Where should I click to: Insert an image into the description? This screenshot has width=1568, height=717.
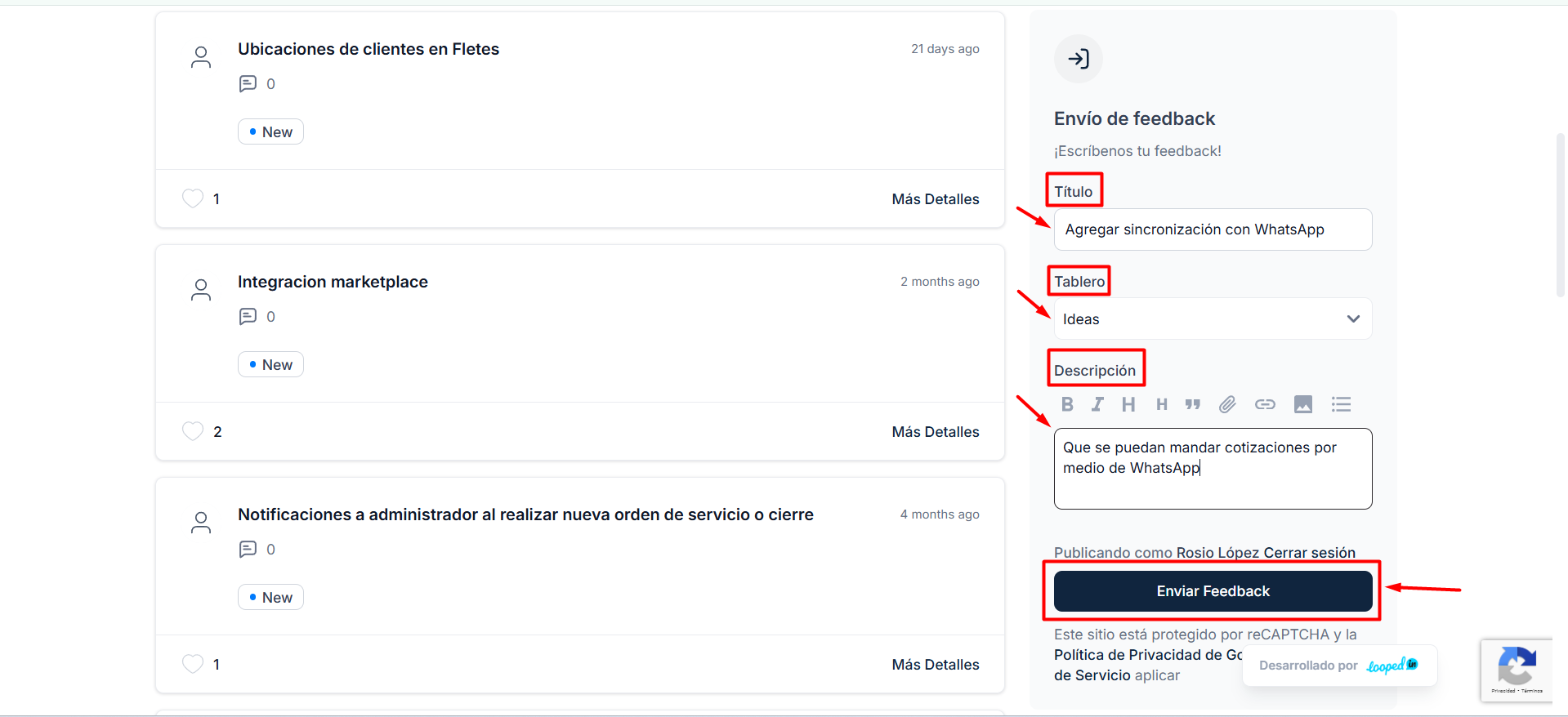(1303, 404)
